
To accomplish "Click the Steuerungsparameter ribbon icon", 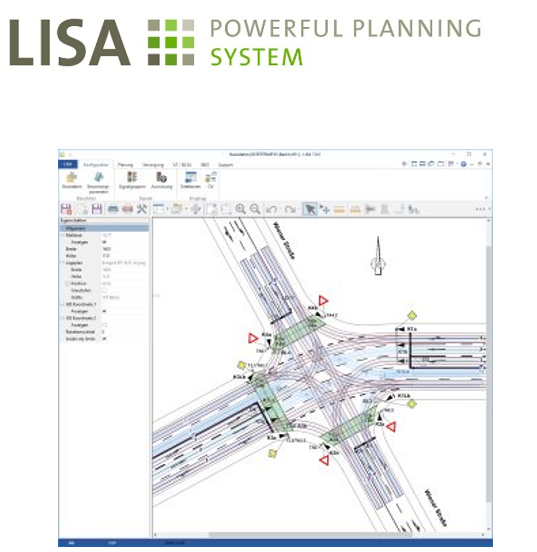I will [x=98, y=182].
